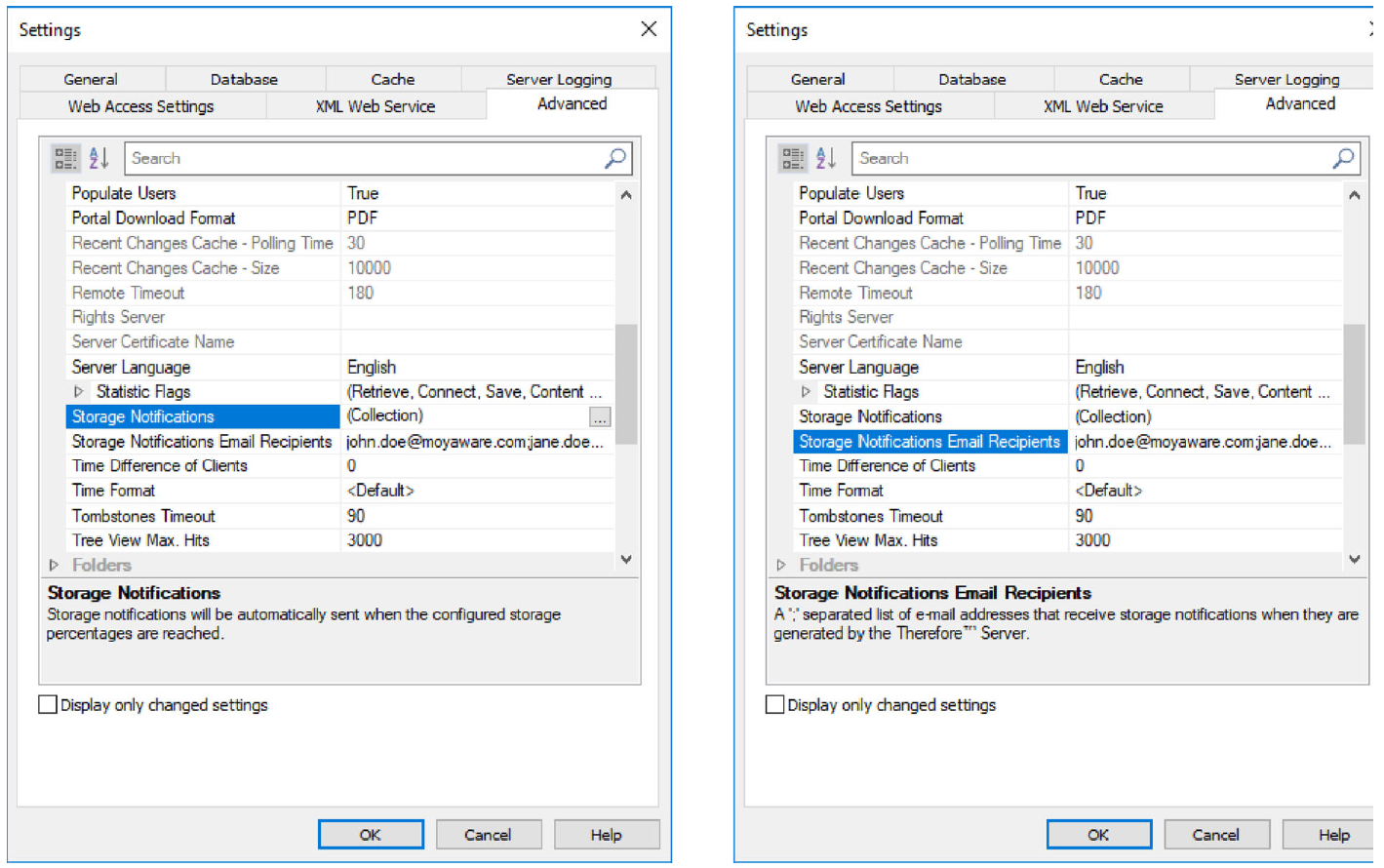Screen dimensions: 1384x868
Task: Expand Statistic Flags in the right dialog
Action: click(x=807, y=392)
